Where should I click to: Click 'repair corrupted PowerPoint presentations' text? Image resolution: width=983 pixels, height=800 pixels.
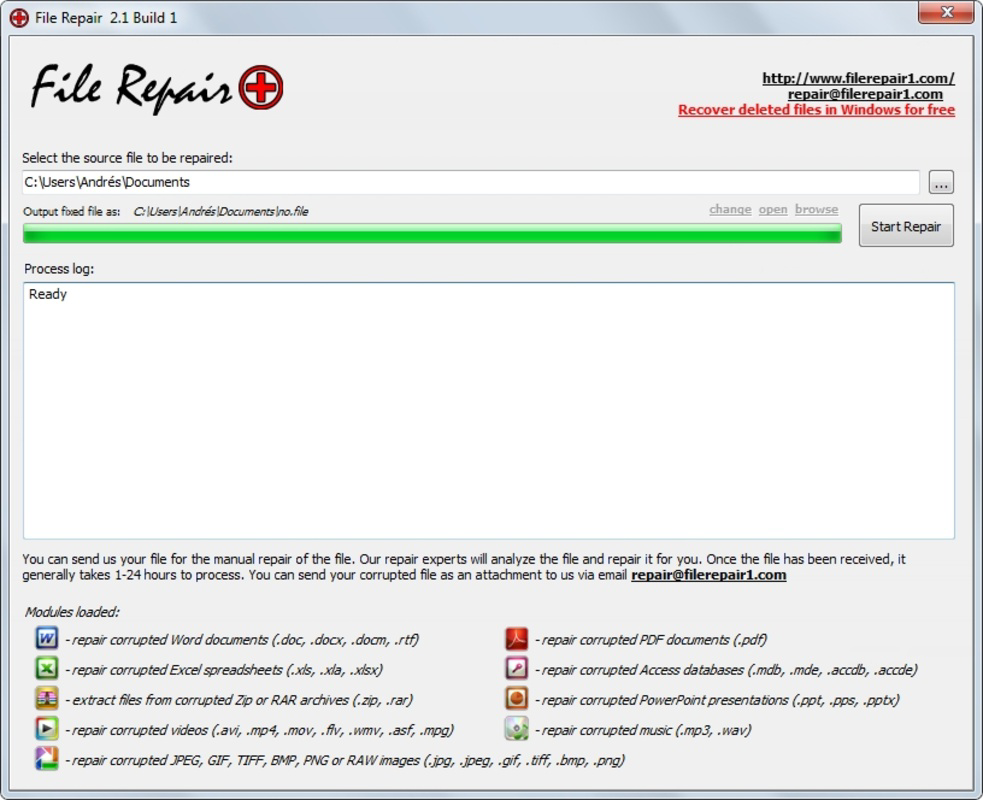[x=717, y=700]
